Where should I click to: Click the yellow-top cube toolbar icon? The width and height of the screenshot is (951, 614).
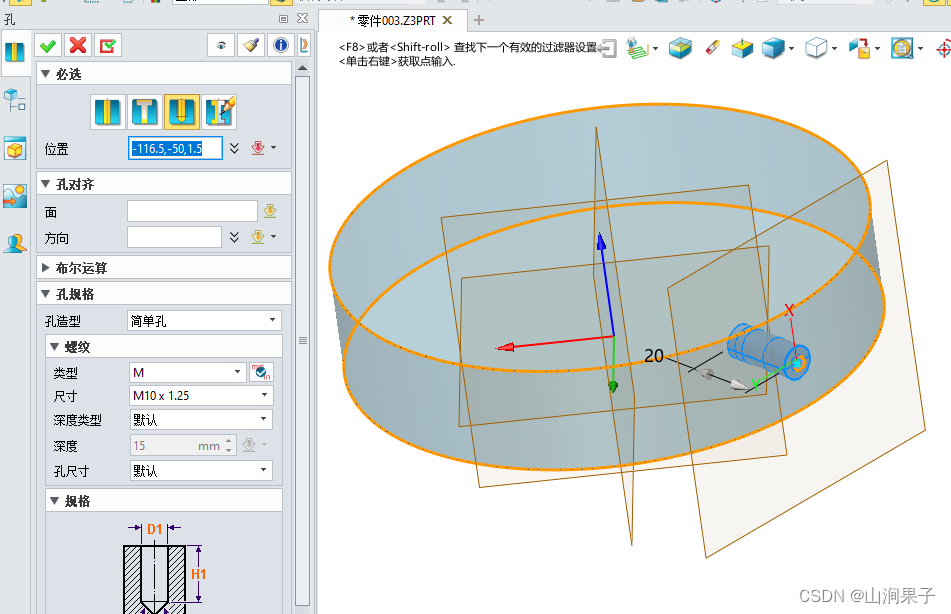tap(742, 49)
